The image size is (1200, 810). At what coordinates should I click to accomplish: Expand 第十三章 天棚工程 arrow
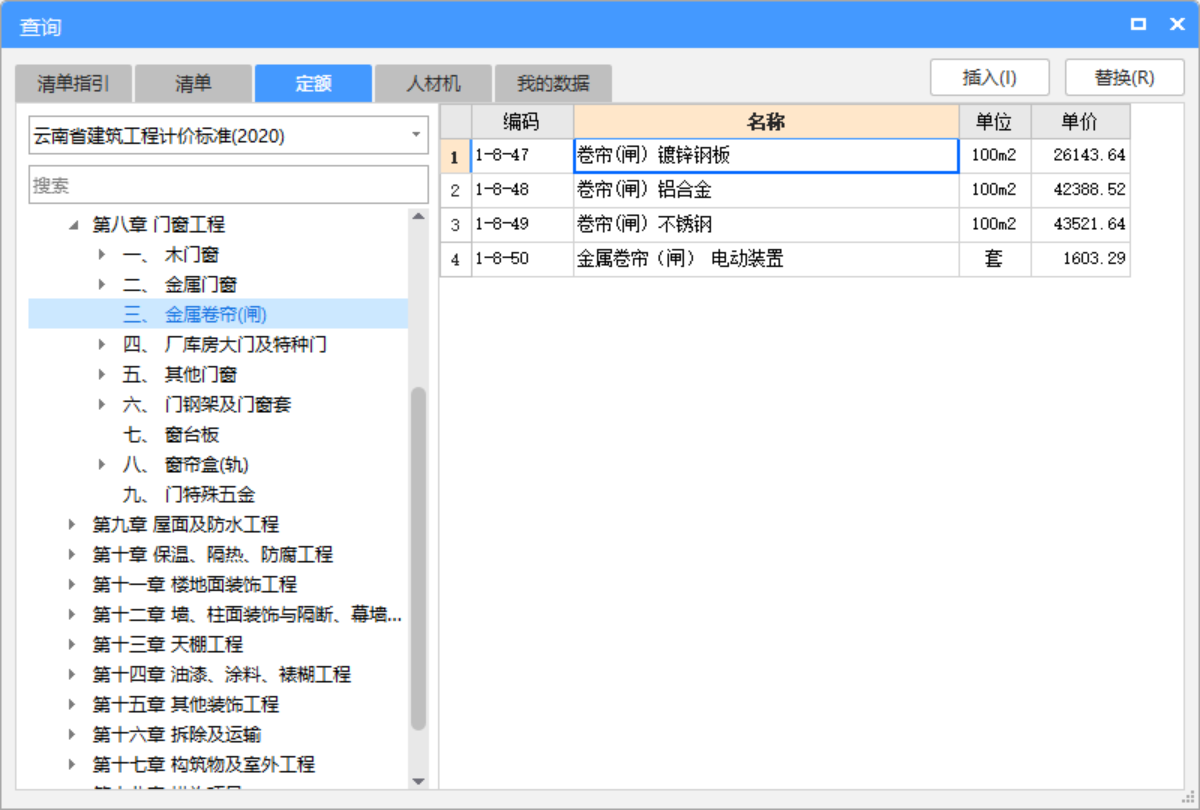click(x=72, y=645)
